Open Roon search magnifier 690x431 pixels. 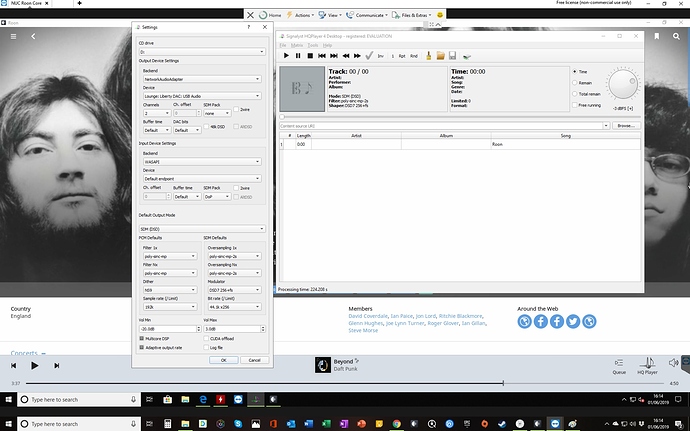[676, 36]
